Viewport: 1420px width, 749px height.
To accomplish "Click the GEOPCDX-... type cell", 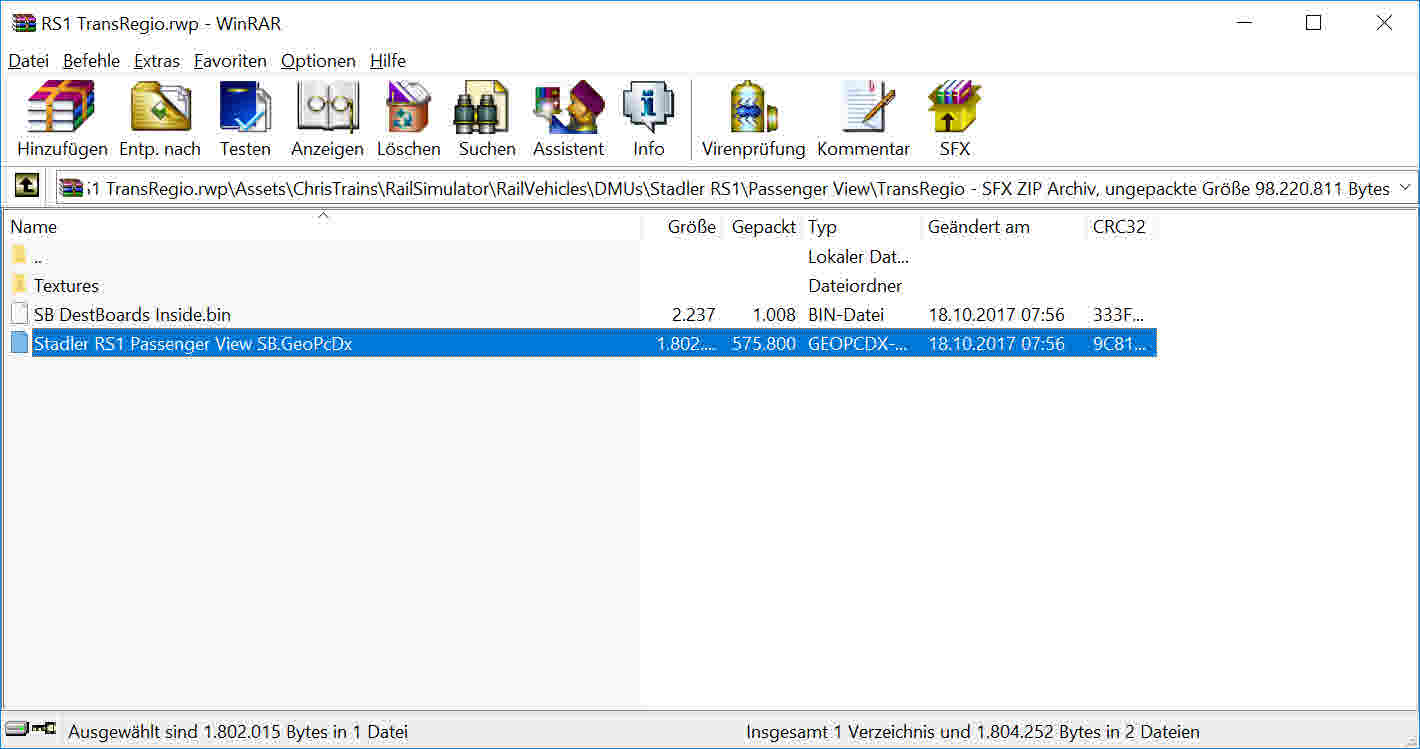I will point(858,344).
